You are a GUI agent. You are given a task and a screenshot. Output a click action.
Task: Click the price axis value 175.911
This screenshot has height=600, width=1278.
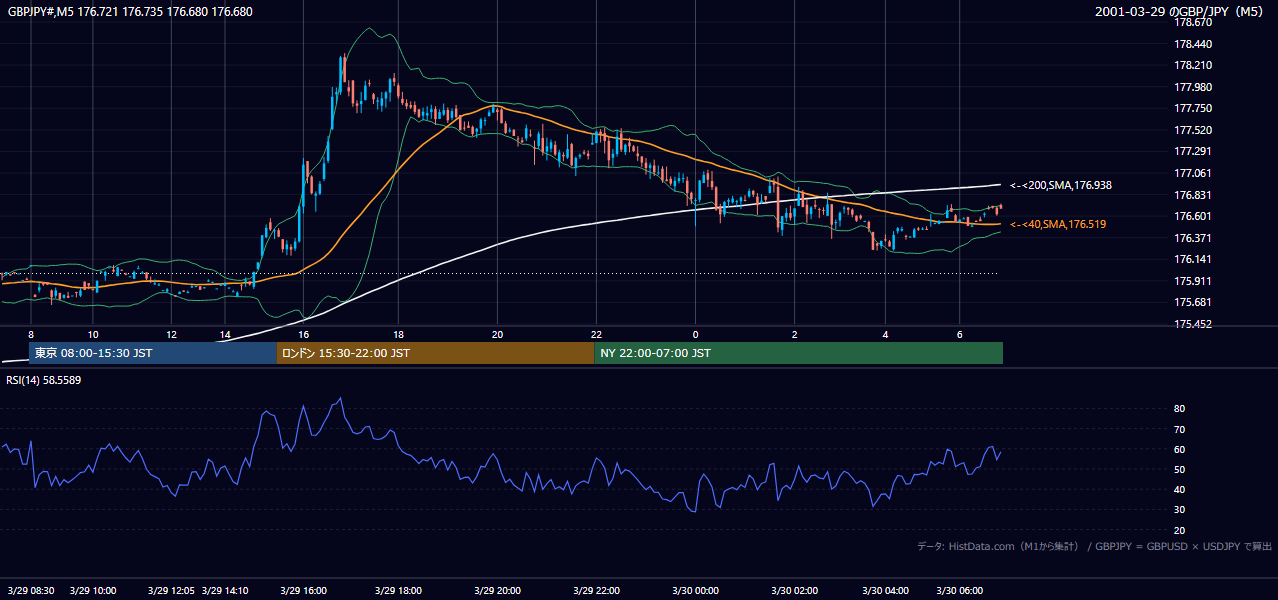click(x=1193, y=281)
